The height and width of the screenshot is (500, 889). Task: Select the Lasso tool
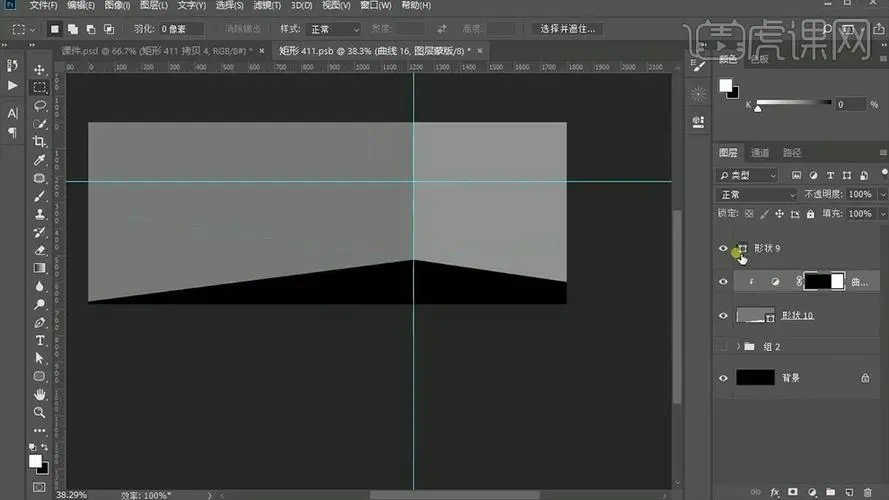coord(40,105)
